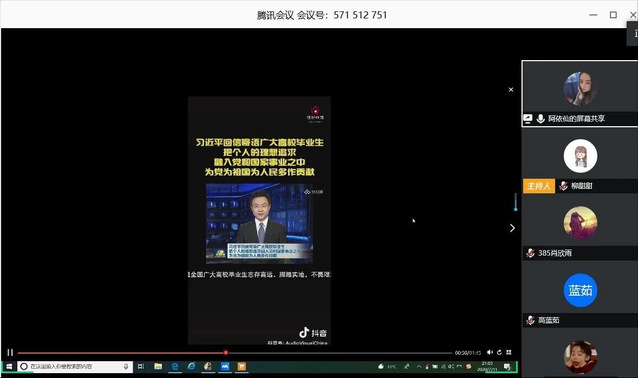638x378 pixels.
Task: Select 385肖欣雨 participant avatar
Action: point(580,223)
